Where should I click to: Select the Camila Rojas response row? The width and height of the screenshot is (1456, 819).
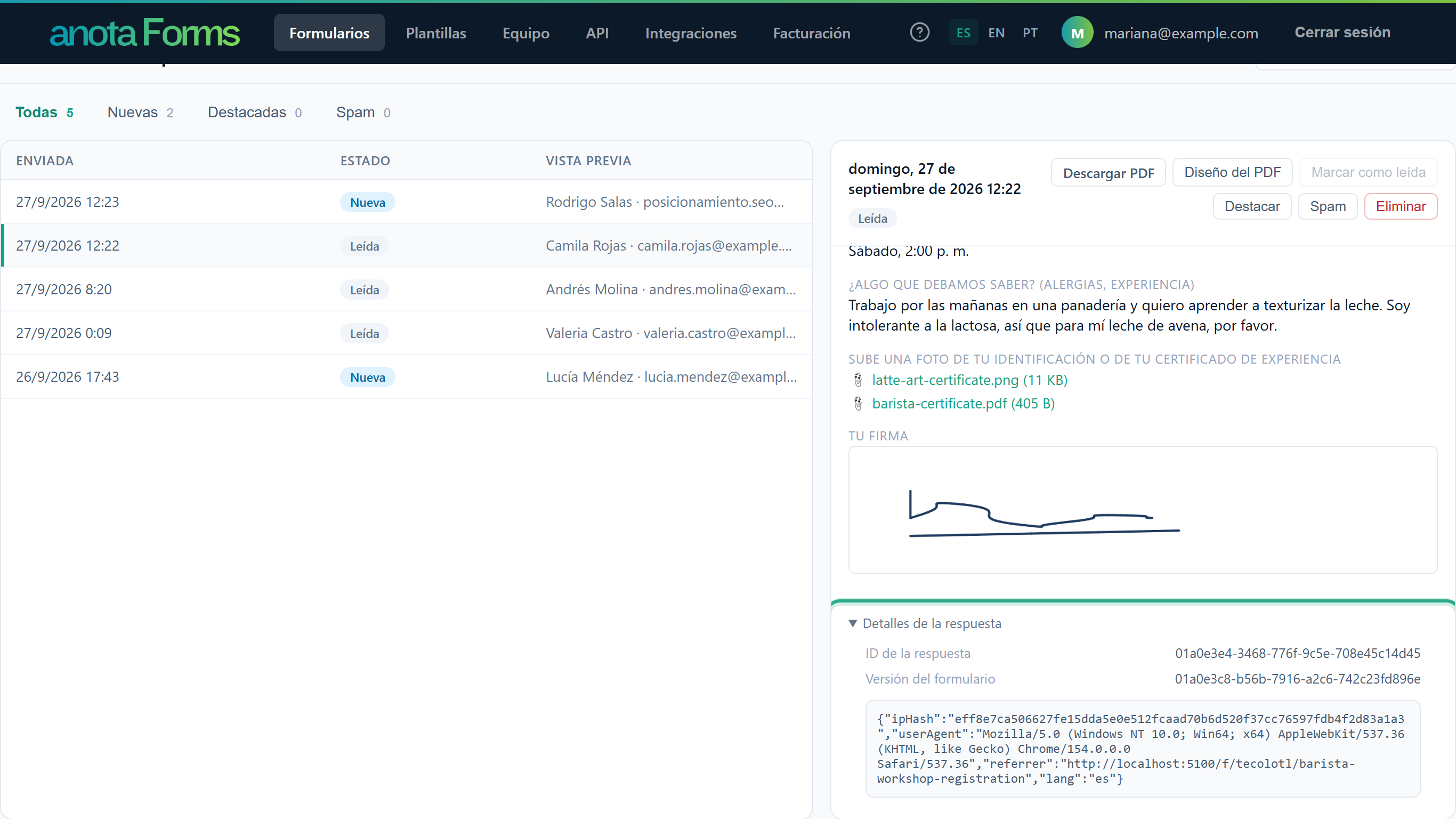407,245
